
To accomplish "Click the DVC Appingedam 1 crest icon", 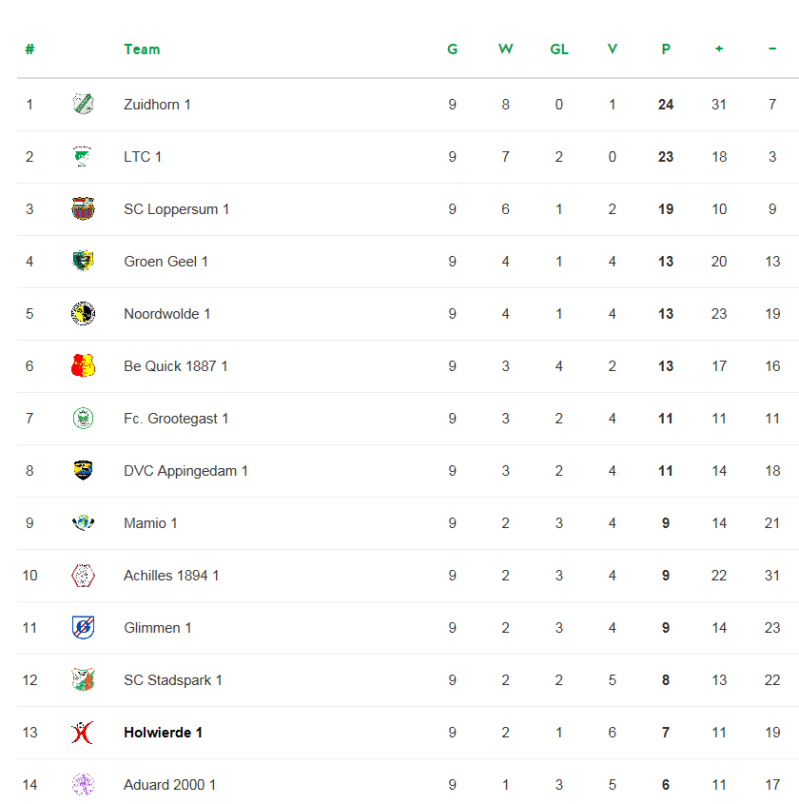I will pos(83,470).
